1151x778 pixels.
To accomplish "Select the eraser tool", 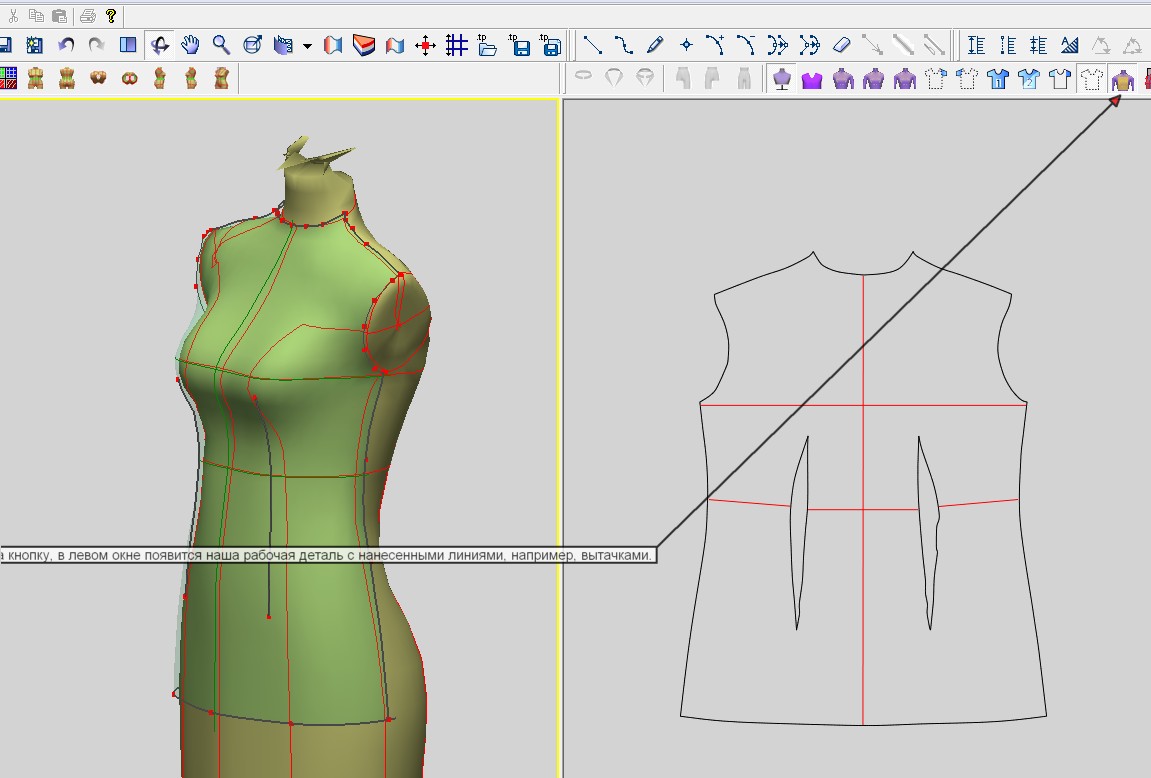I will pos(841,45).
